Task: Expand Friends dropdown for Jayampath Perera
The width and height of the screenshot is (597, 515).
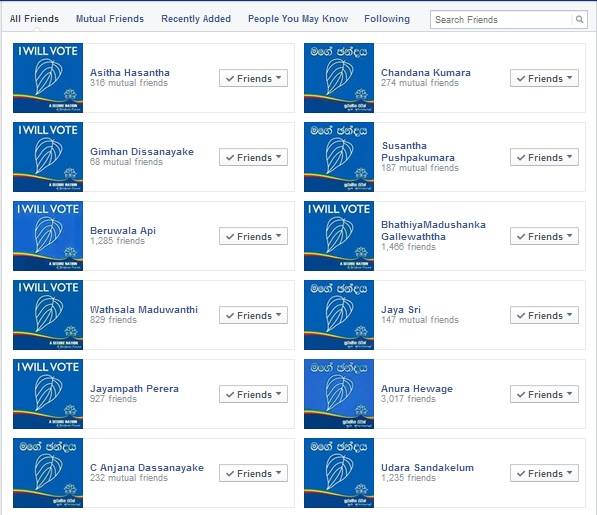Action: (x=253, y=394)
